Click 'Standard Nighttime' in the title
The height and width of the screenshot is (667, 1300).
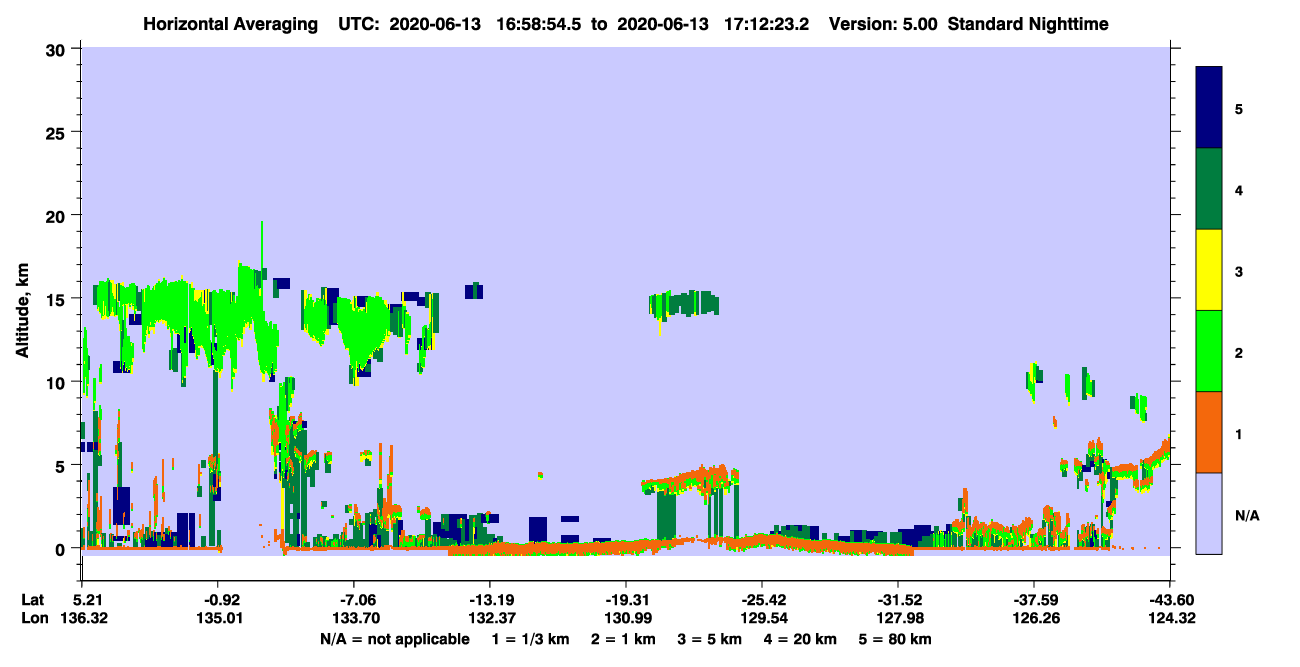1028,24
